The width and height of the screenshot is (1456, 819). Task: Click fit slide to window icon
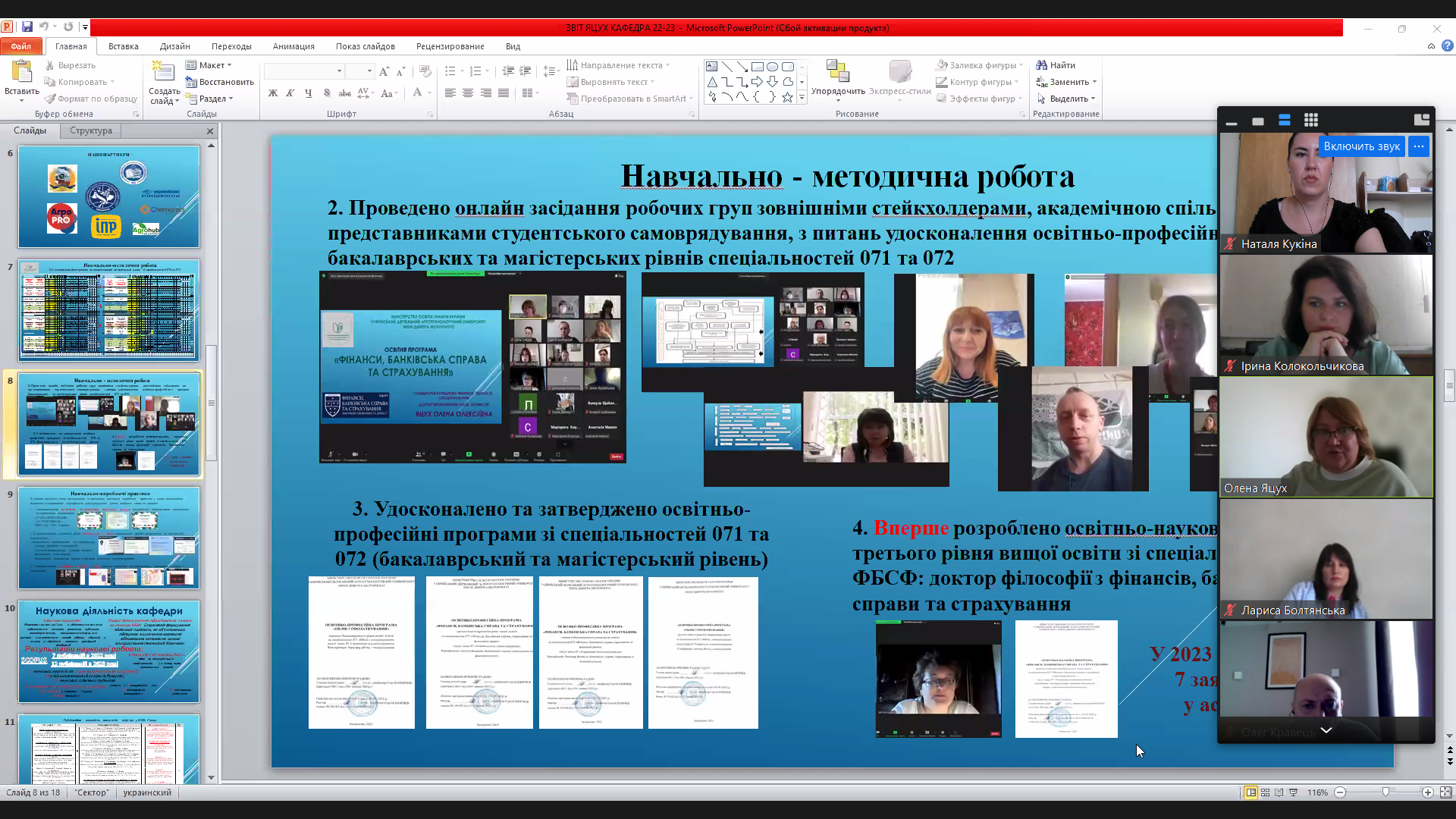click(x=1445, y=792)
